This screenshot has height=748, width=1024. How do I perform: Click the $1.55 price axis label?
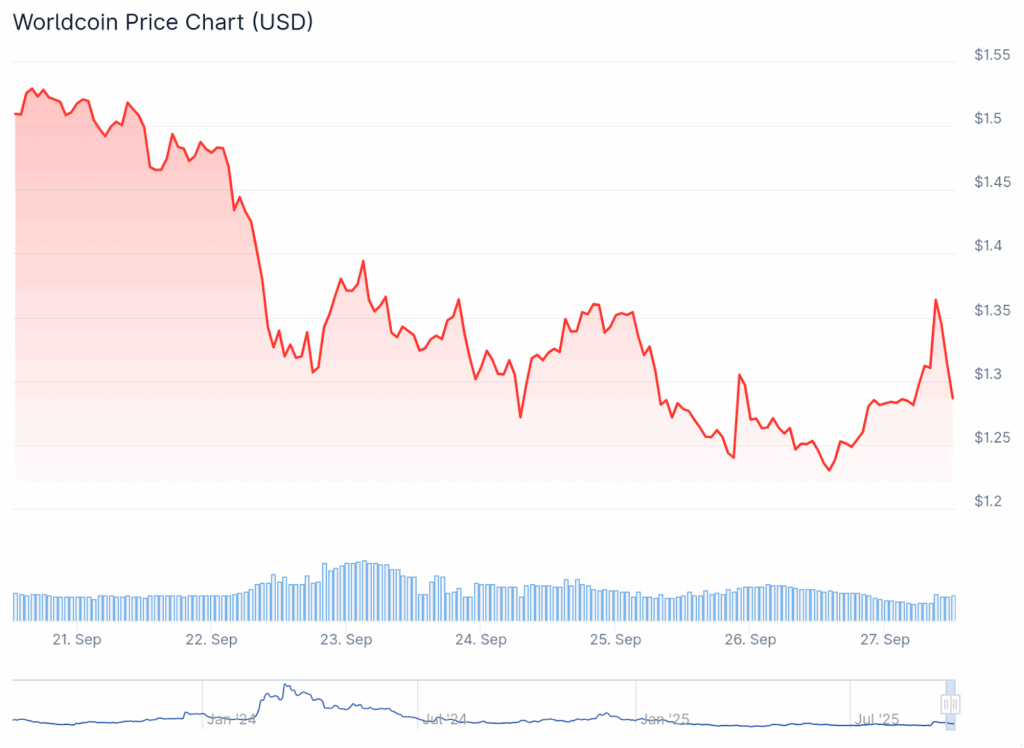click(x=993, y=55)
